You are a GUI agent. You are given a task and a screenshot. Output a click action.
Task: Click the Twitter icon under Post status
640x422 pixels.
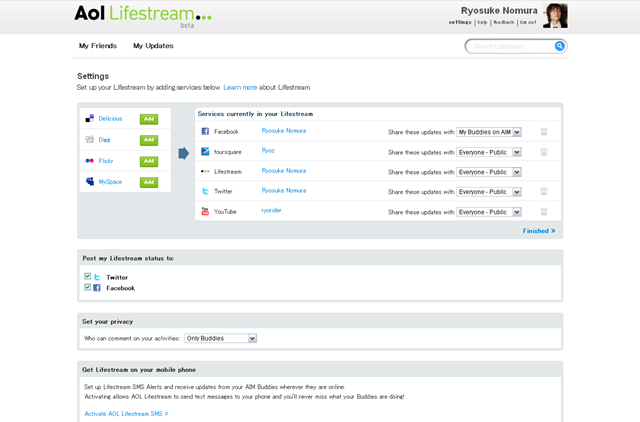97,277
